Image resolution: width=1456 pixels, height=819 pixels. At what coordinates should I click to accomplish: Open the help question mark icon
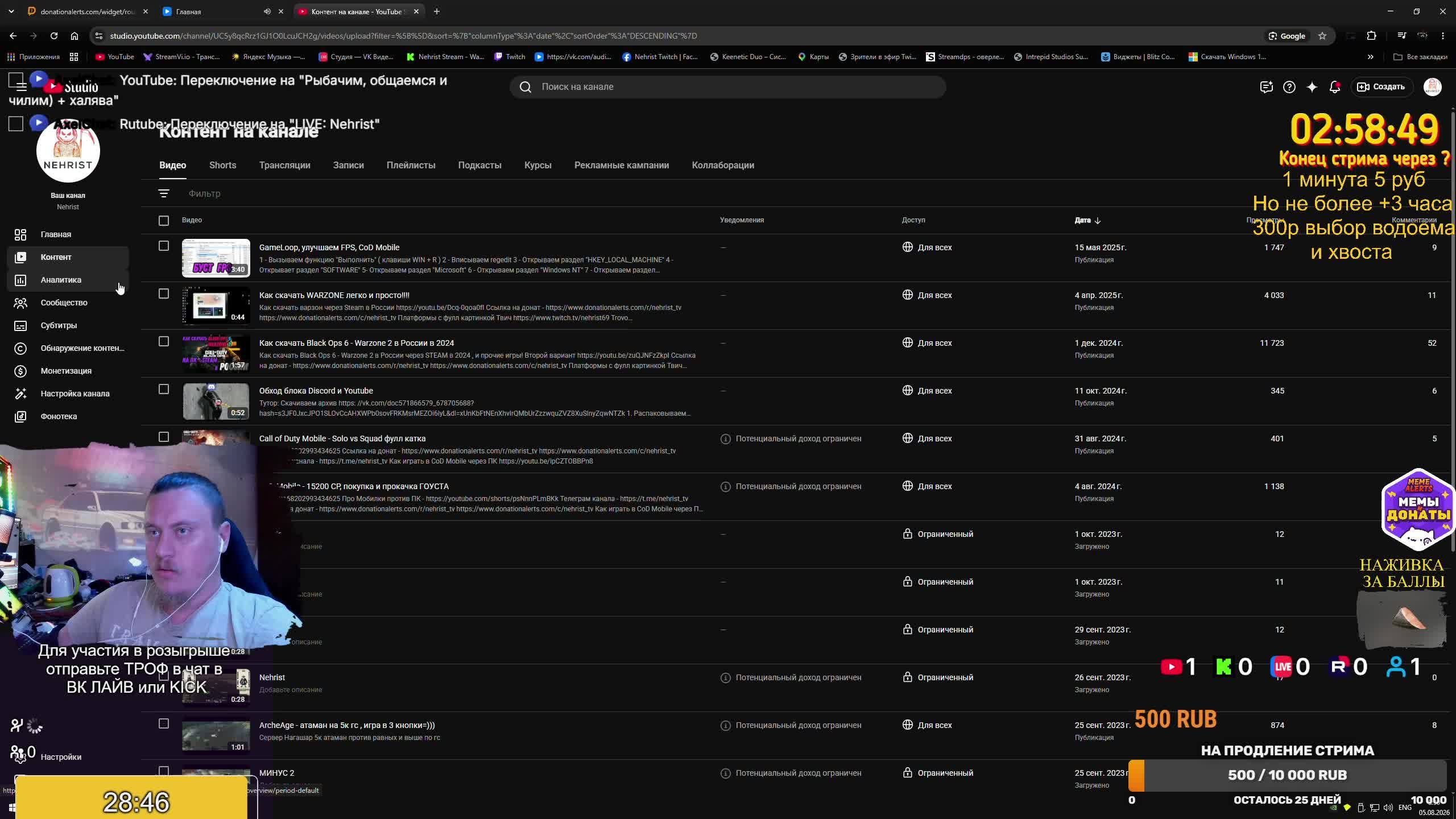pos(1289,87)
